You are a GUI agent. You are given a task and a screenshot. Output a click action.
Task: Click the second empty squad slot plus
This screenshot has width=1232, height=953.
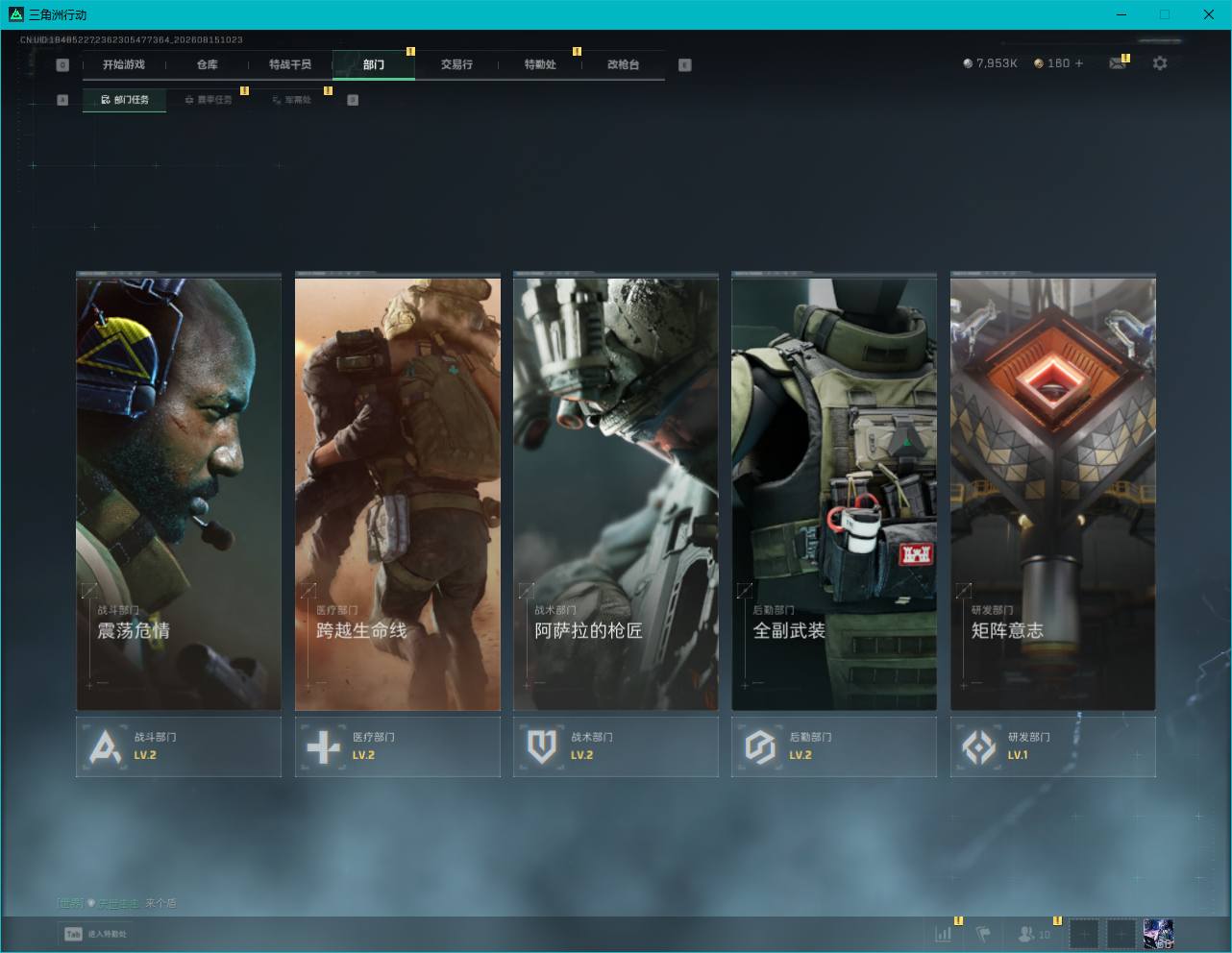coord(1121,934)
